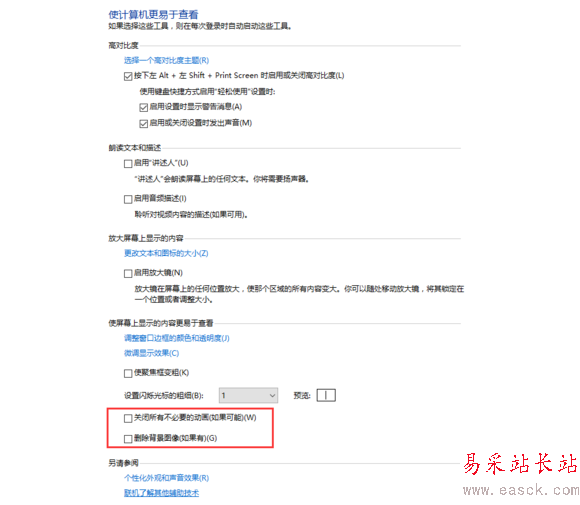Click the cursor thickness preview box
Screen dimensions: 580x505
pos(326,395)
